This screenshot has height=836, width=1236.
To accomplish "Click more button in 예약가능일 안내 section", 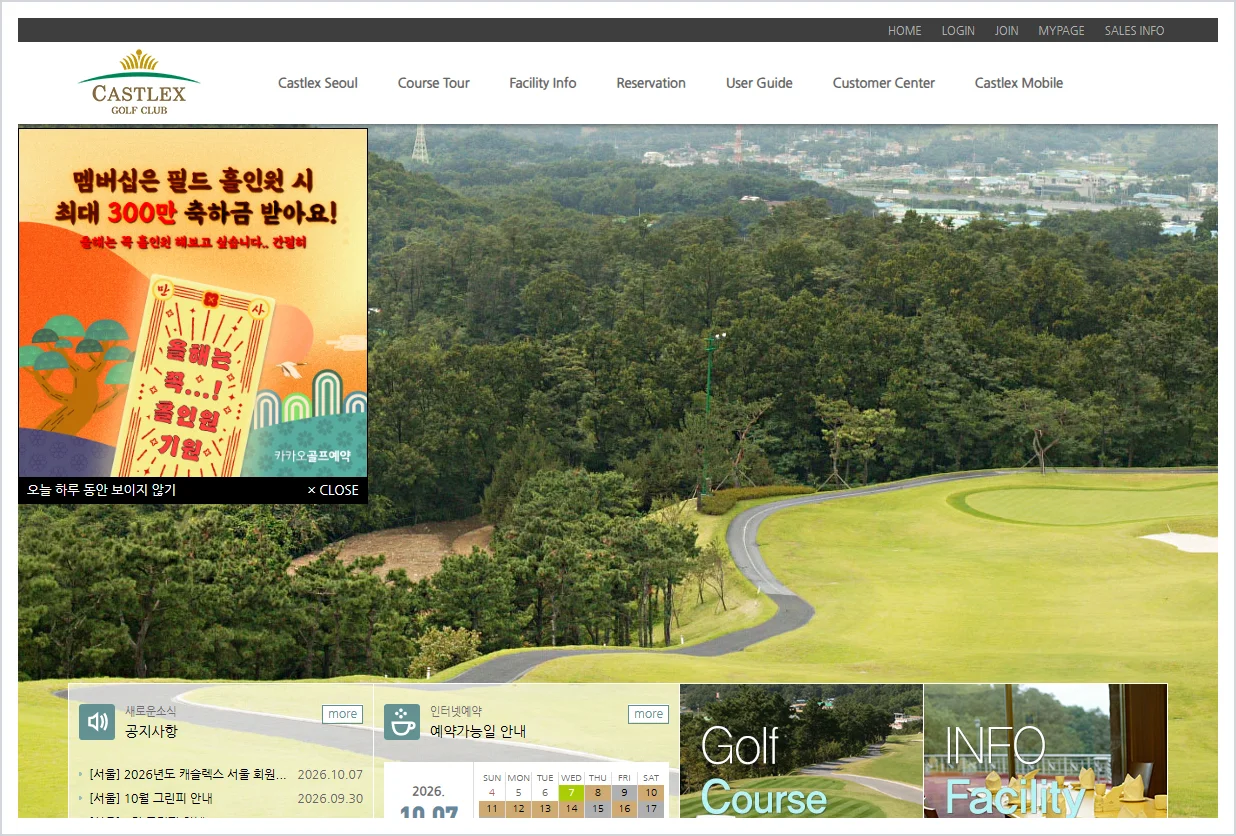I will tap(648, 714).
